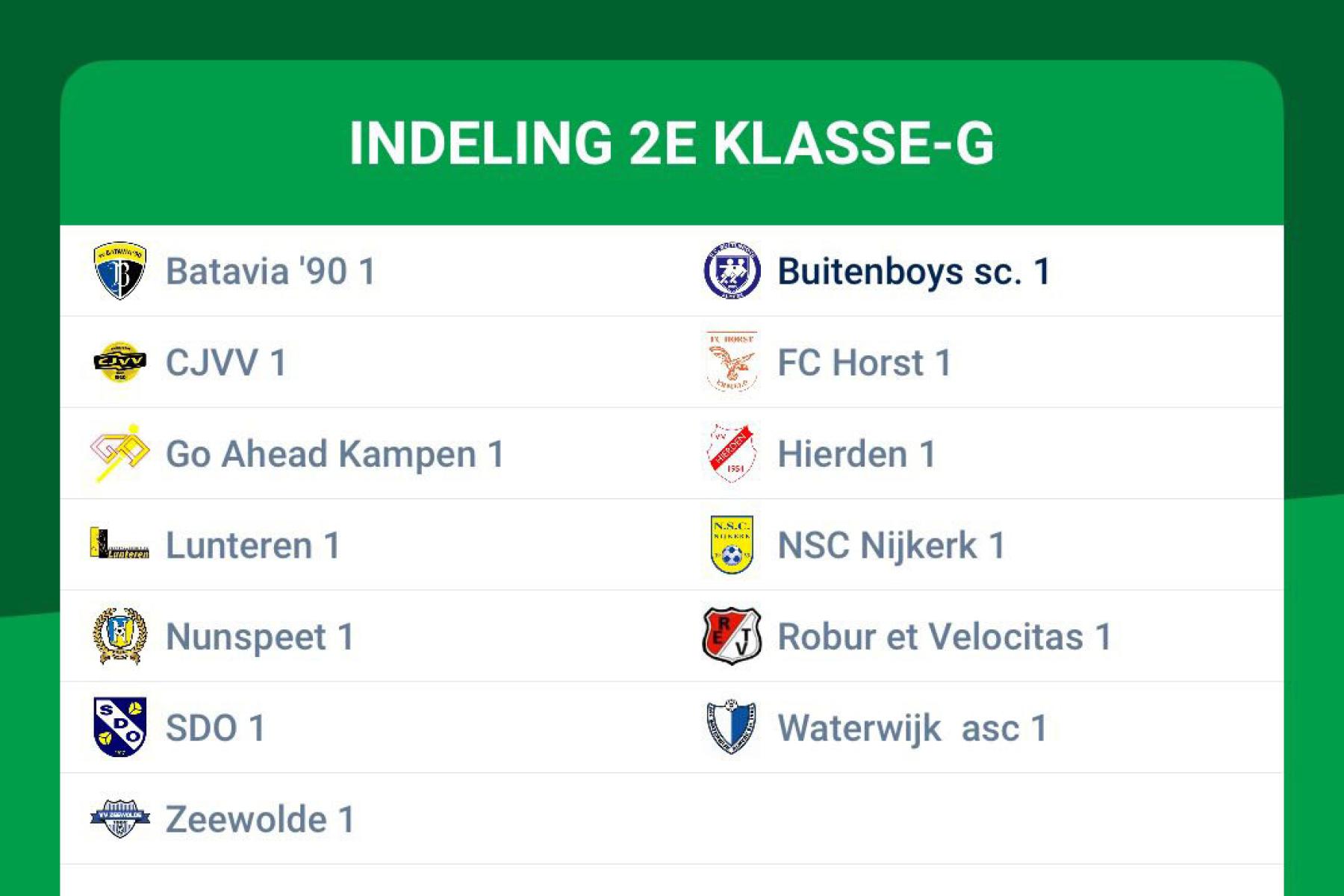Select the Waterwijk asc blue-white crest

tap(732, 727)
